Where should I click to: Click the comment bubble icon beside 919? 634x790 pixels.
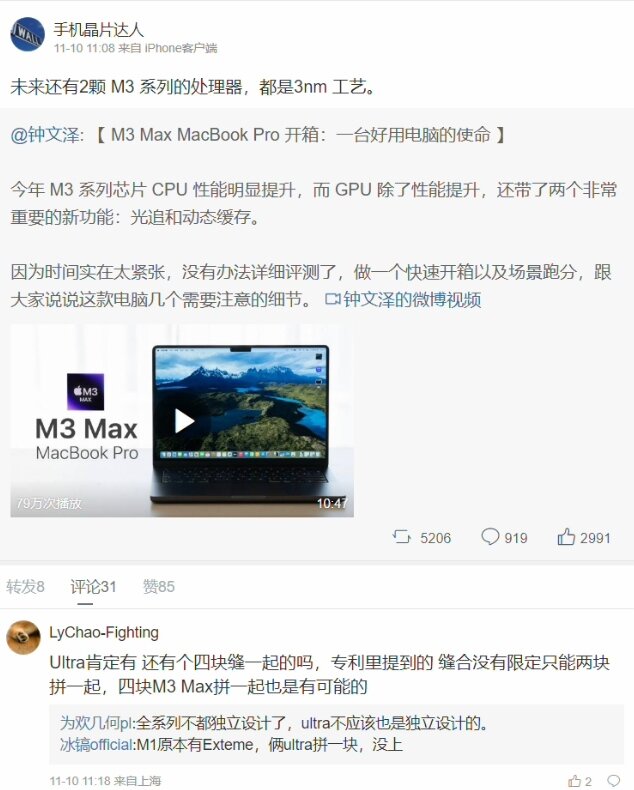[490, 537]
